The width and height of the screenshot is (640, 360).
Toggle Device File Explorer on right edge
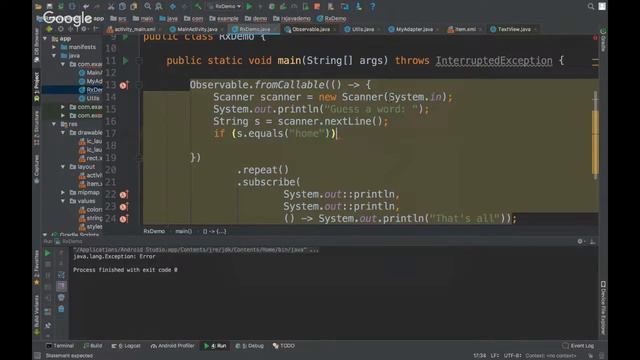603,308
